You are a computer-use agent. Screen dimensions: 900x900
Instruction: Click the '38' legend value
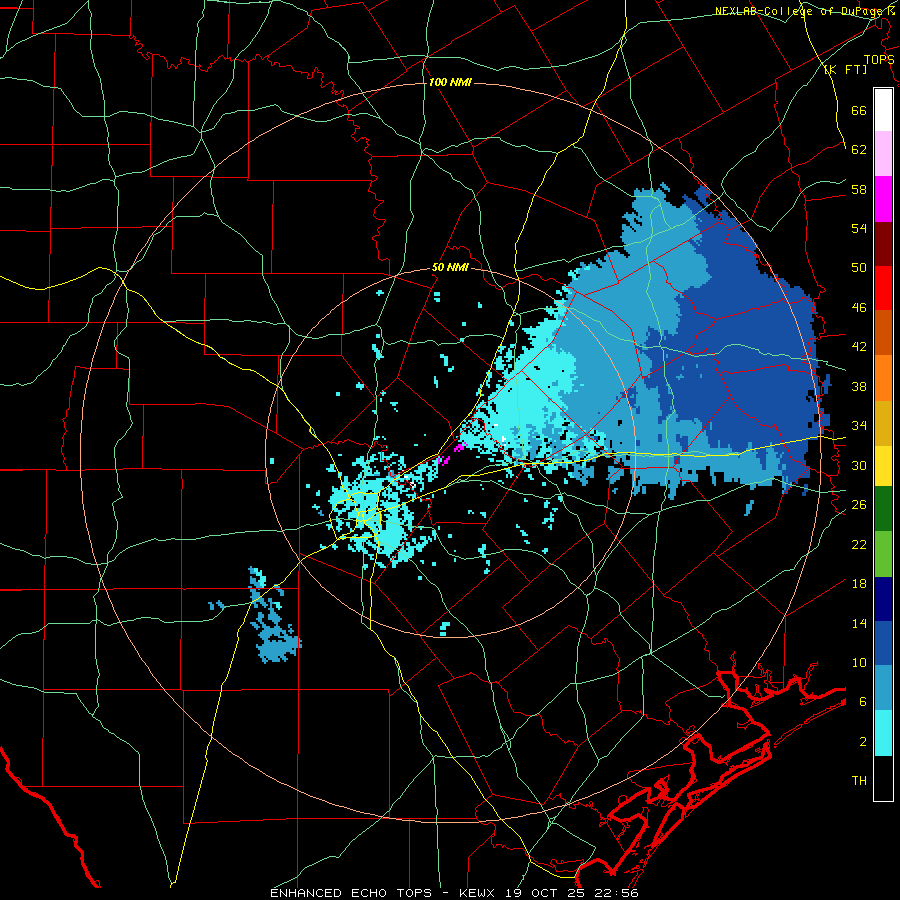point(859,386)
